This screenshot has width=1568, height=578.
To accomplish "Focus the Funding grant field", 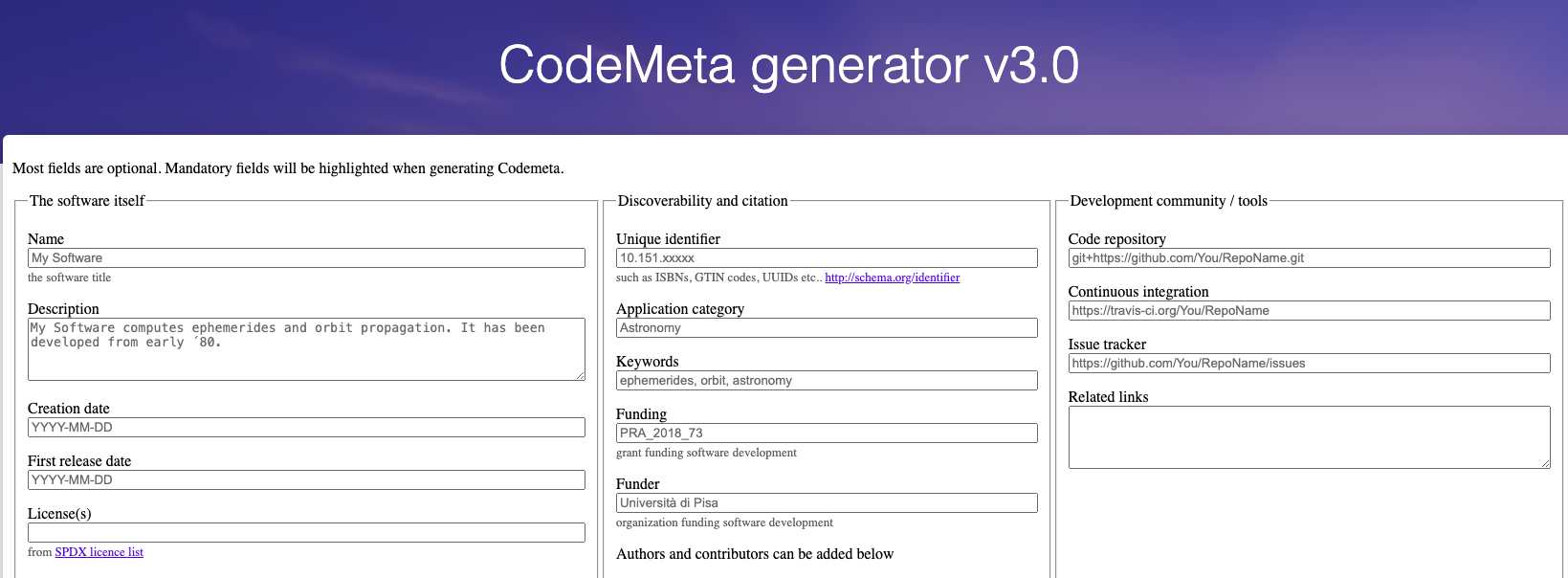I will [x=827, y=433].
